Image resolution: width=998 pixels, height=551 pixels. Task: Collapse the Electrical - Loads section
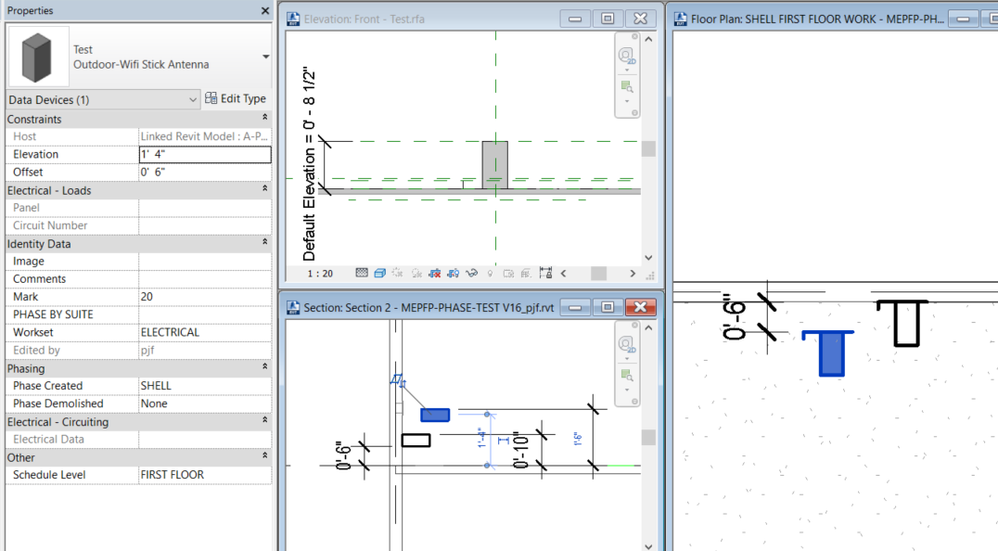coord(265,189)
